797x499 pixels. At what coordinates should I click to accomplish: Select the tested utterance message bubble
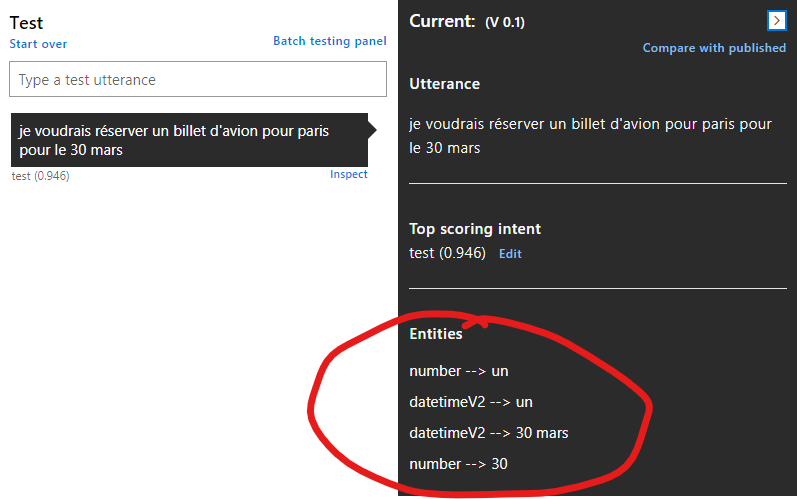point(188,140)
